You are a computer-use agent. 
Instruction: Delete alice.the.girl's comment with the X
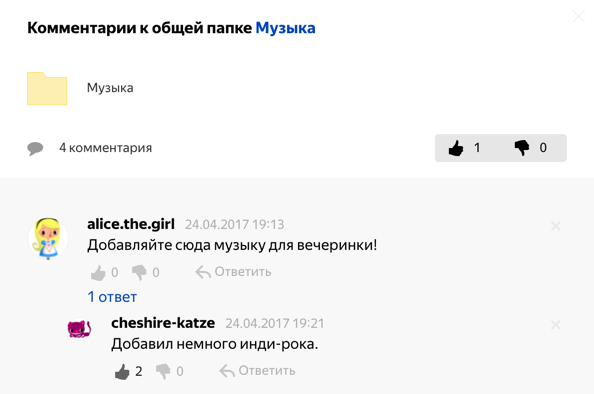point(556,226)
